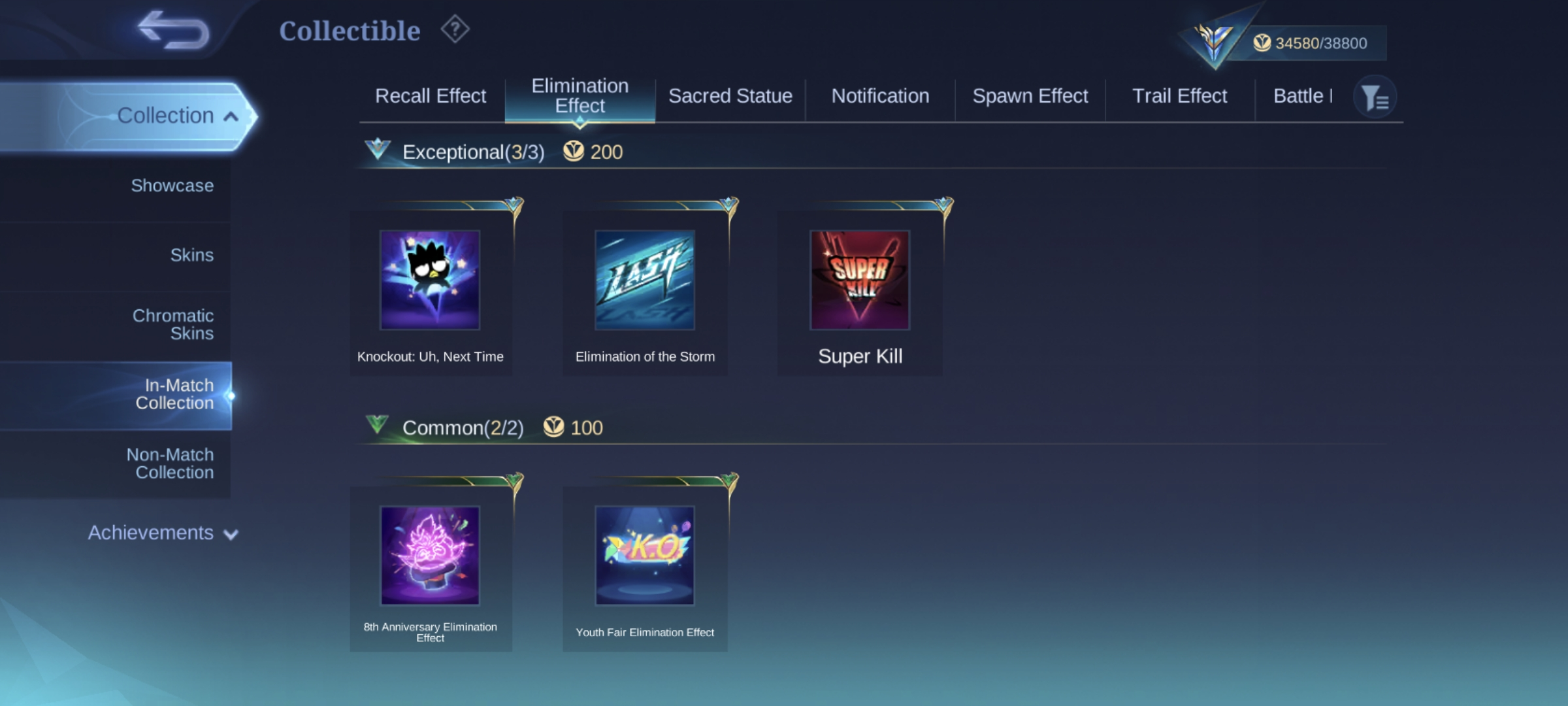Collapse the Exceptional tier group
This screenshot has height=706, width=1568.
tap(378, 150)
